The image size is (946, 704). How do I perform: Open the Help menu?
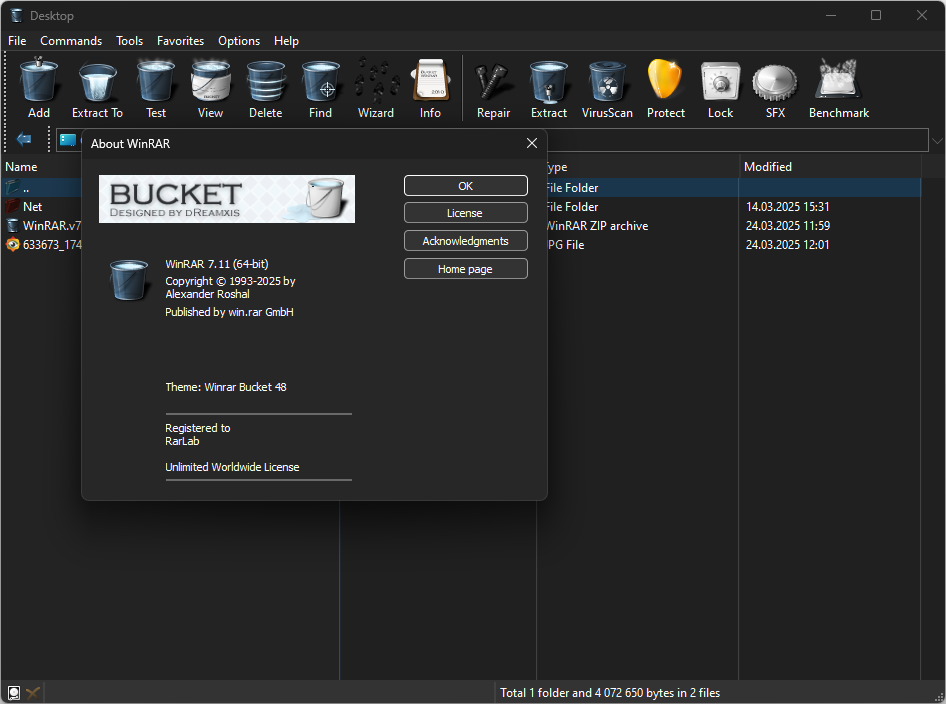(286, 40)
